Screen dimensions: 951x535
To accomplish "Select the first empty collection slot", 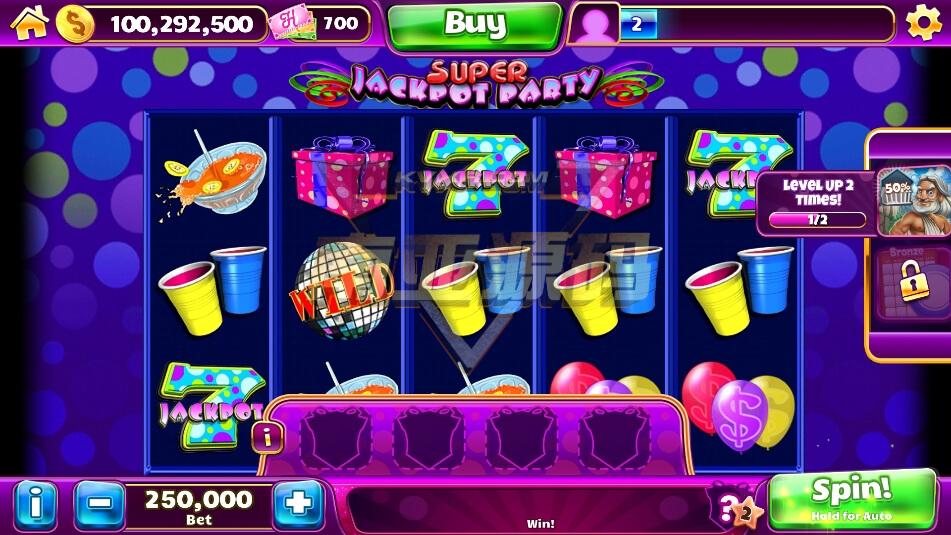I will [x=335, y=437].
